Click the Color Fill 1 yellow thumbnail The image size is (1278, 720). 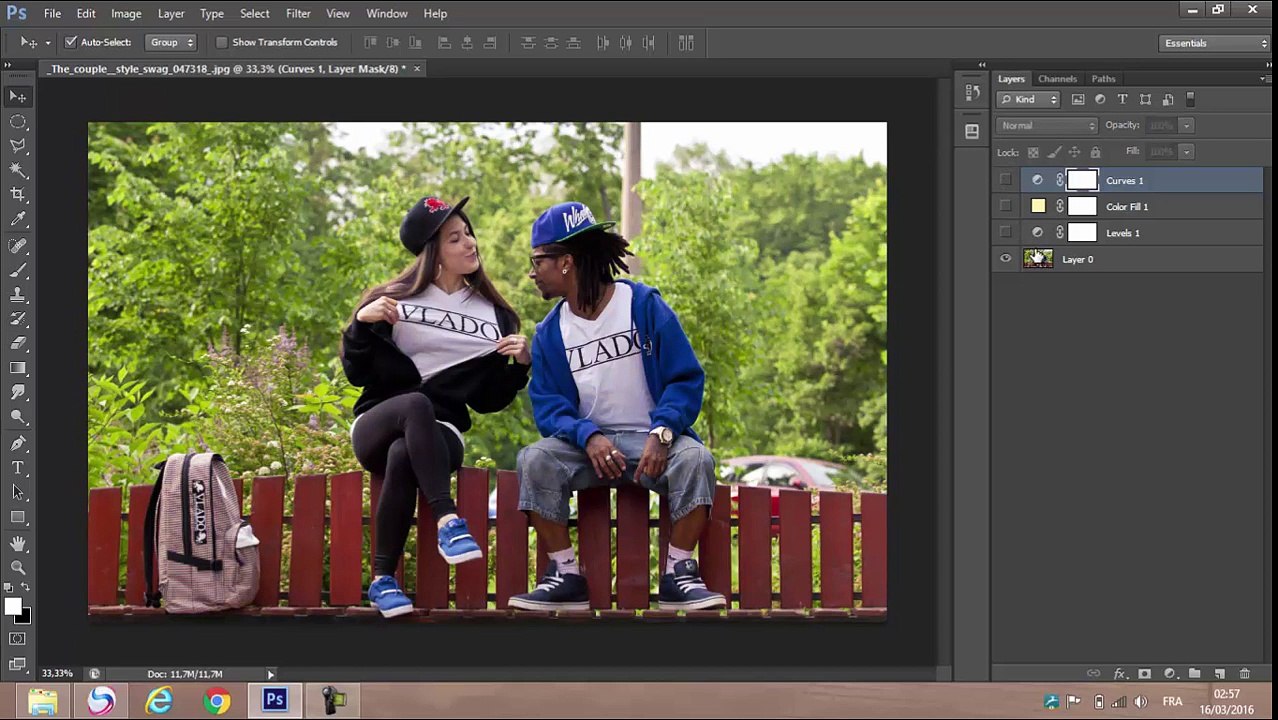point(1038,206)
